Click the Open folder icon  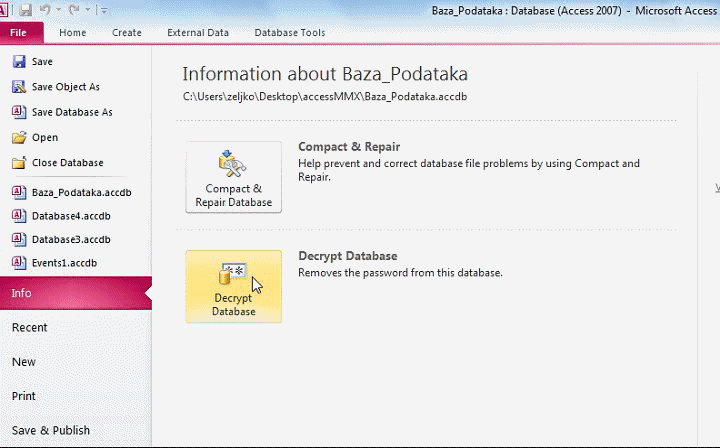click(x=19, y=137)
